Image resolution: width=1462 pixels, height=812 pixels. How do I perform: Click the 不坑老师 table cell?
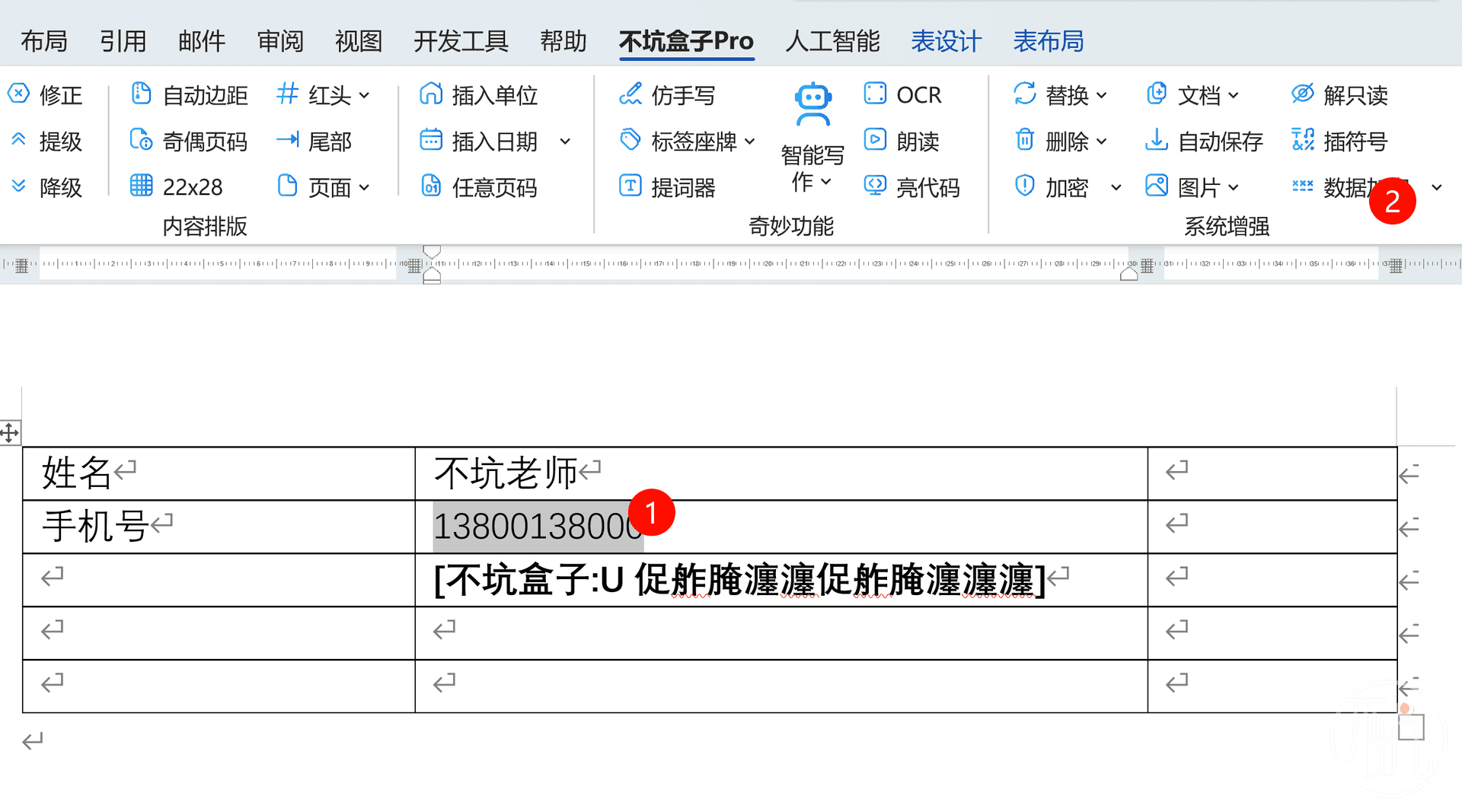[x=781, y=473]
